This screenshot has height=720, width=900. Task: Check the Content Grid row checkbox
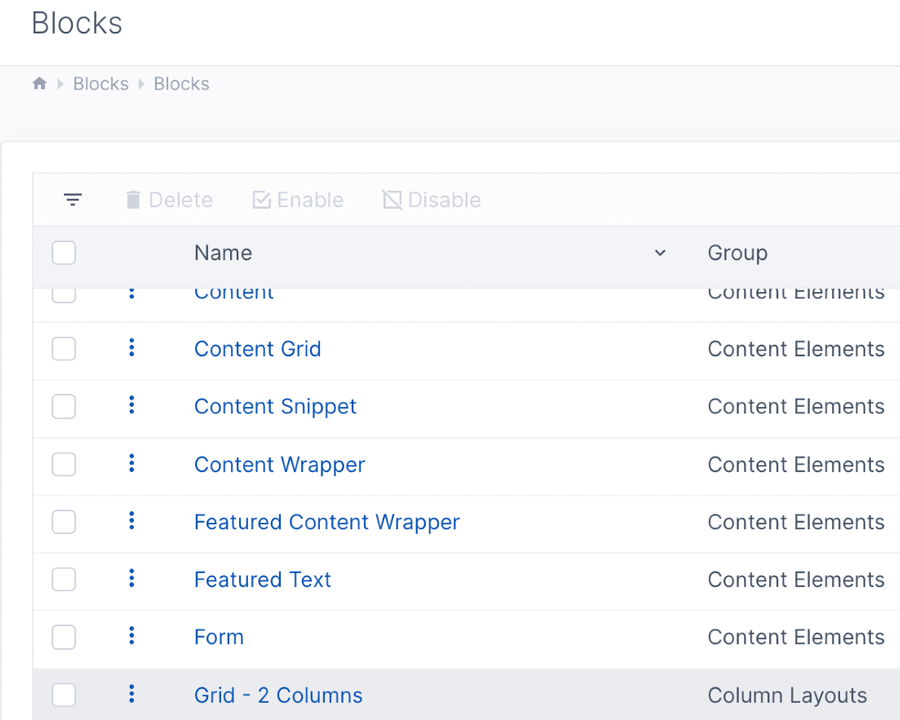coord(64,349)
